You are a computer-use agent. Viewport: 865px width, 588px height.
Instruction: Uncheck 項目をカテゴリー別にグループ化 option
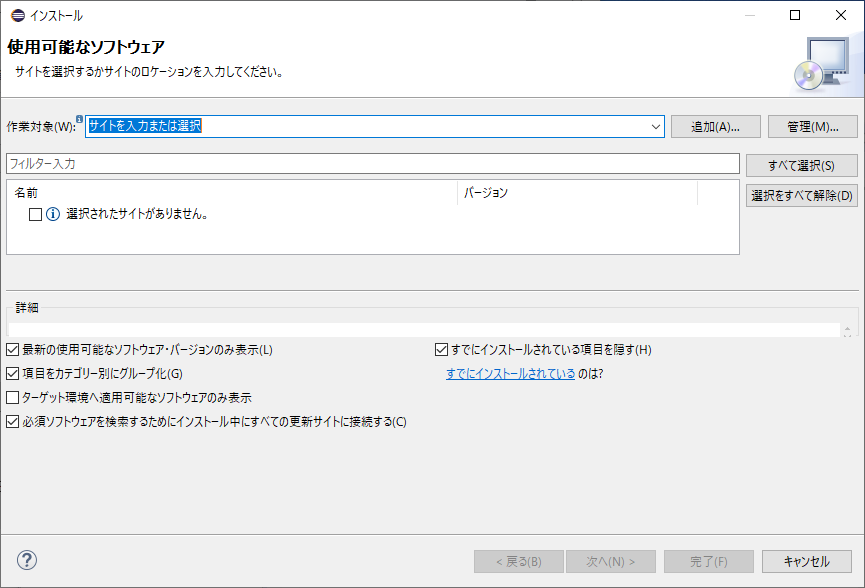tap(12, 374)
